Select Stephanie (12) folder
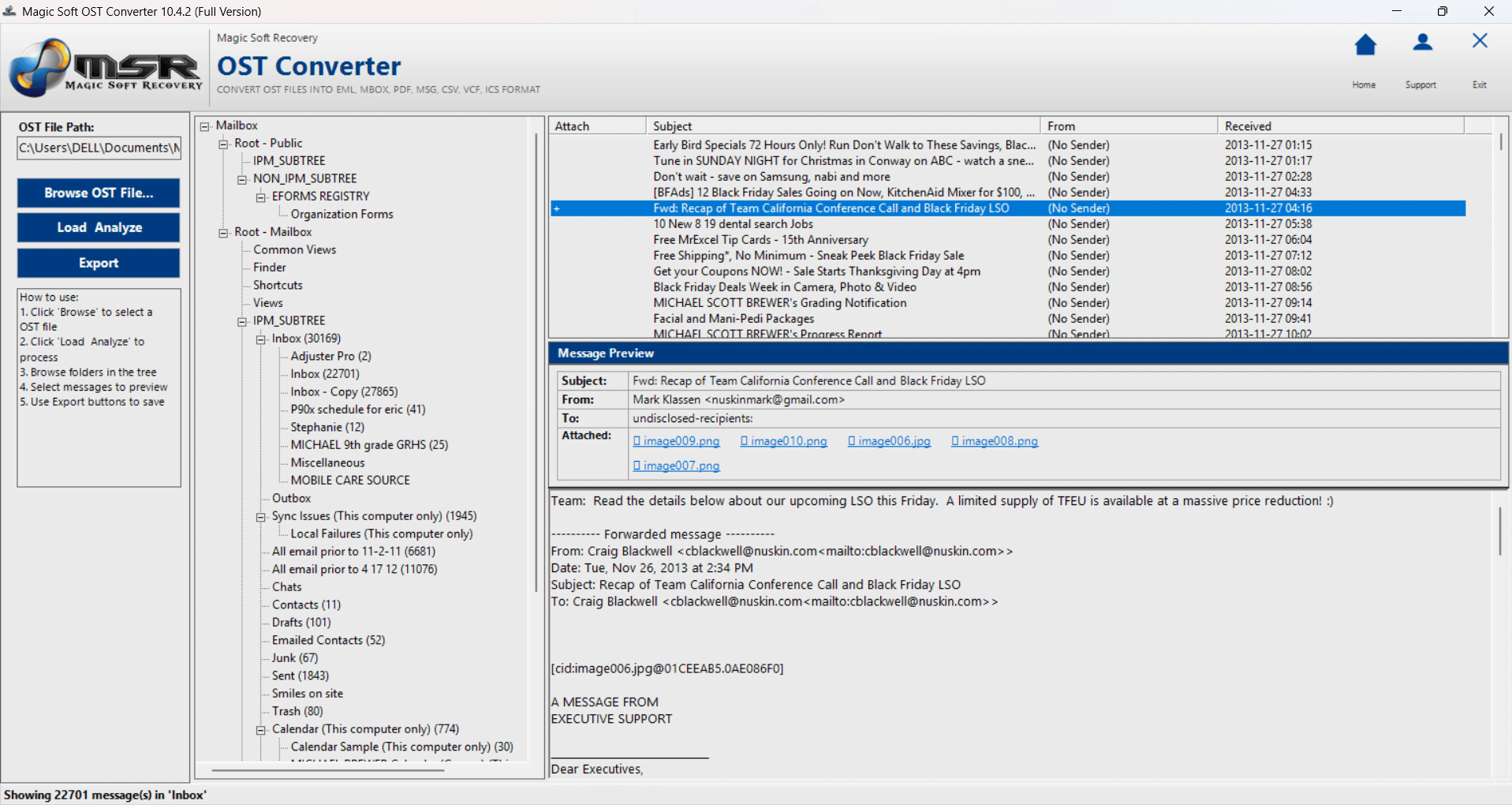1512x805 pixels. pyautogui.click(x=327, y=427)
